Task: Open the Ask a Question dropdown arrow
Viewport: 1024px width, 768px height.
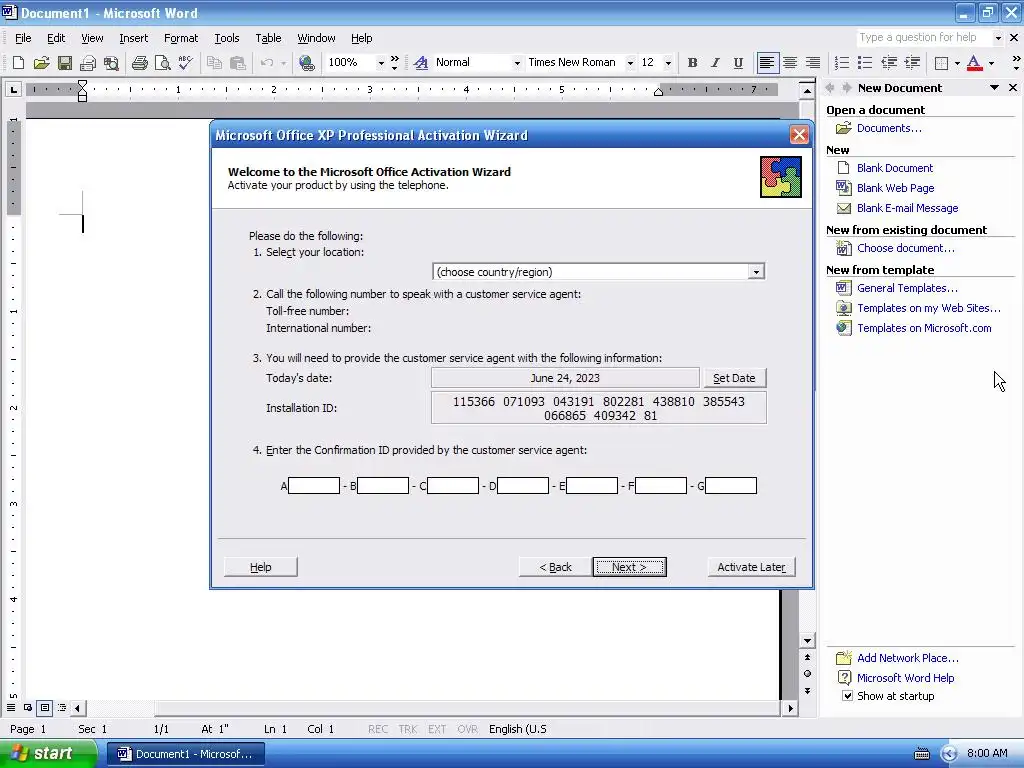Action: pos(998,38)
